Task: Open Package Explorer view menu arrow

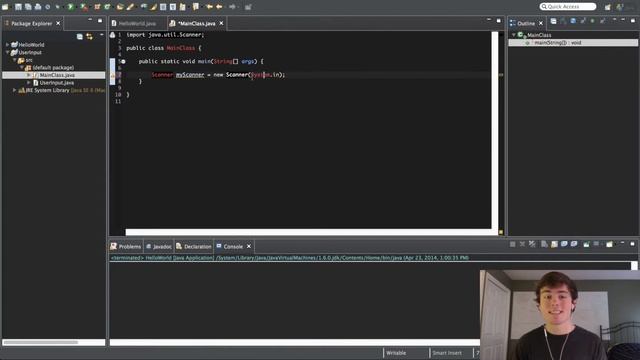Action: point(102,36)
